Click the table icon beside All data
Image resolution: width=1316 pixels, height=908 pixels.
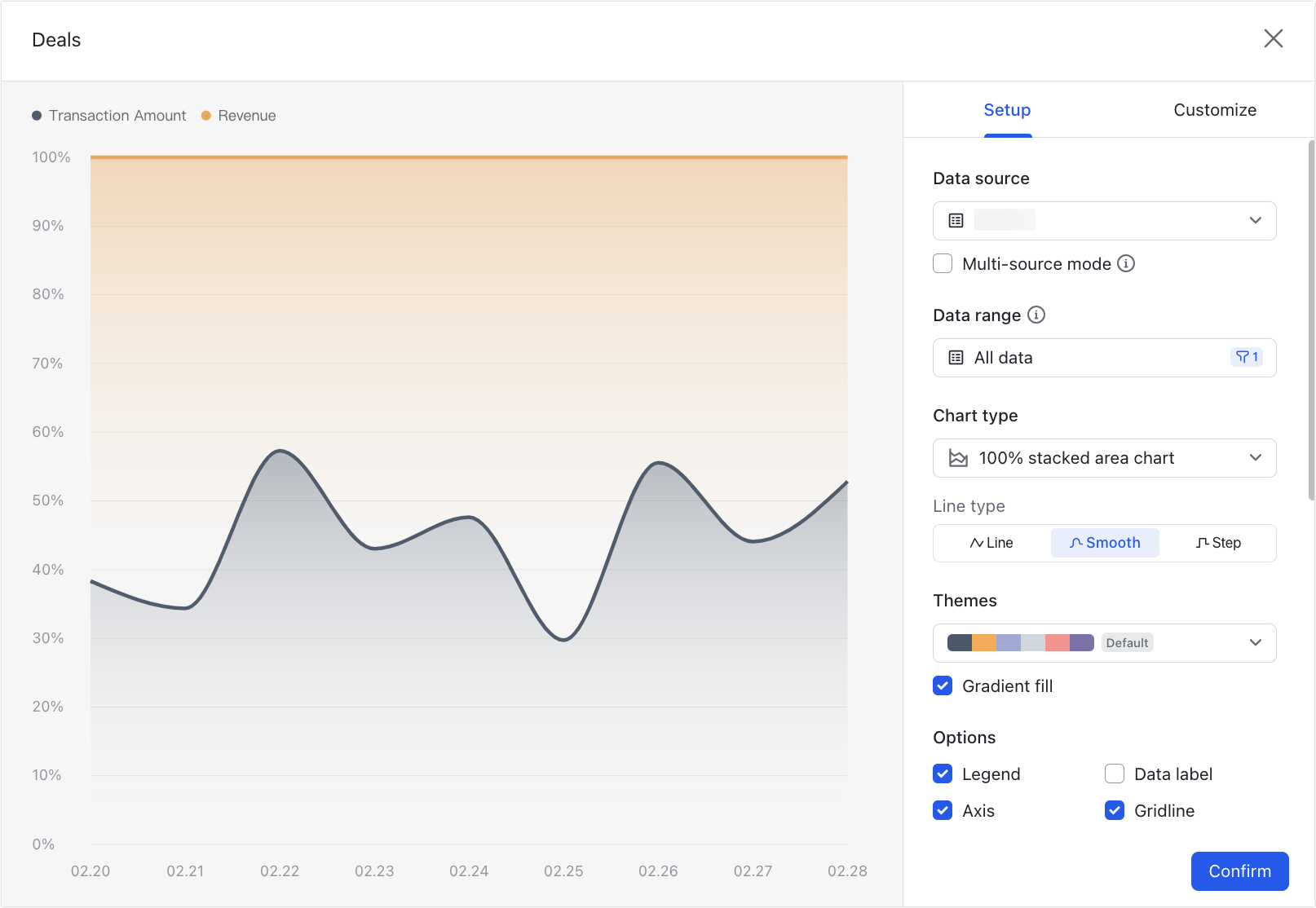pyautogui.click(x=956, y=358)
